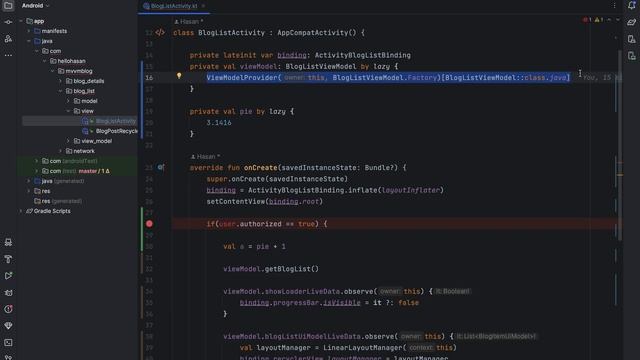This screenshot has width=640, height=360.
Task: Click the orange marker in error stripe
Action: (620, 175)
